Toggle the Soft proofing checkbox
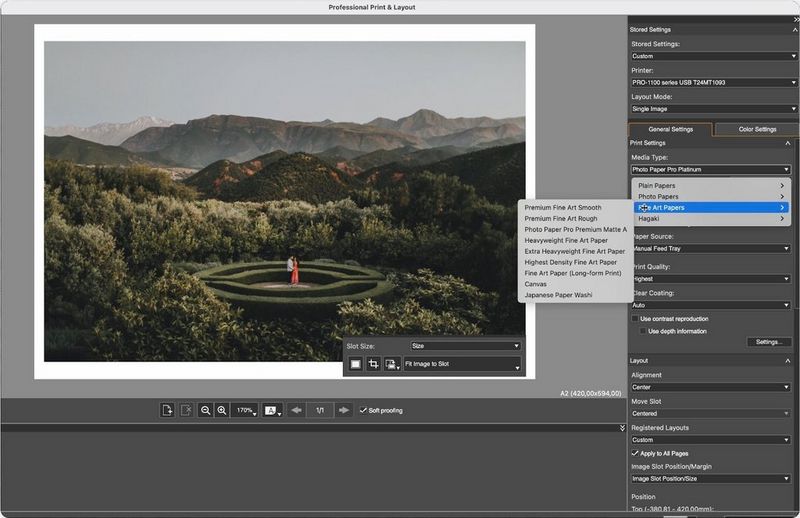Image resolution: width=800 pixels, height=518 pixels. click(363, 410)
